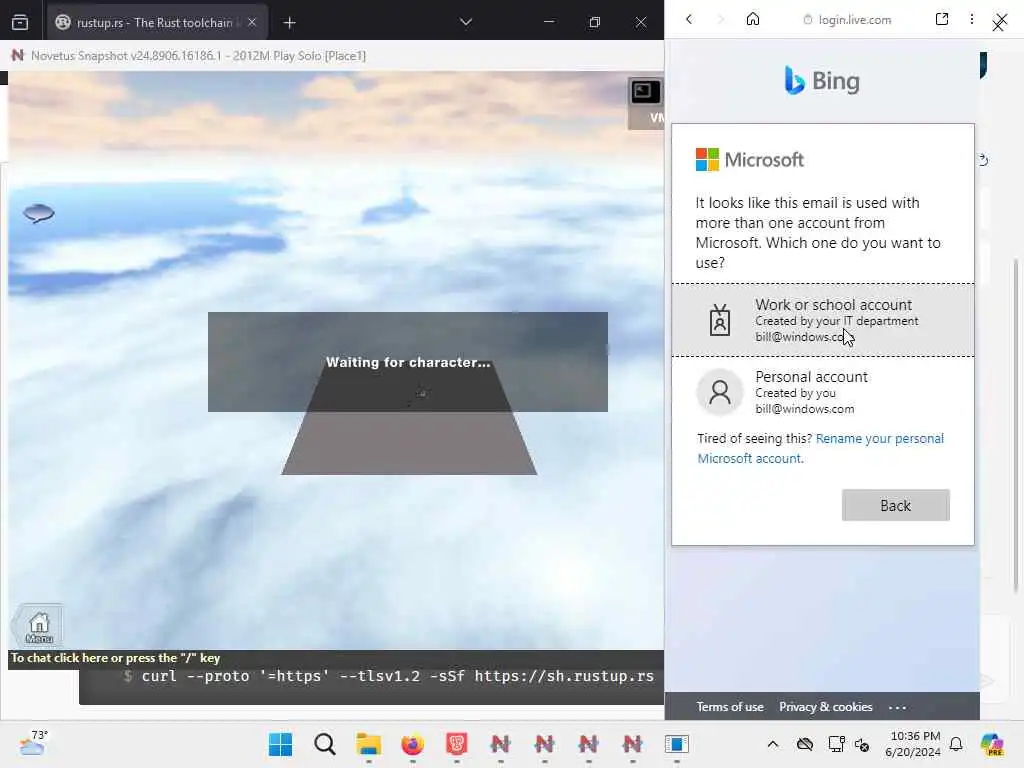Screen dimensions: 1024x768
Task: Click the personal account avatar icon
Action: [x=720, y=392]
